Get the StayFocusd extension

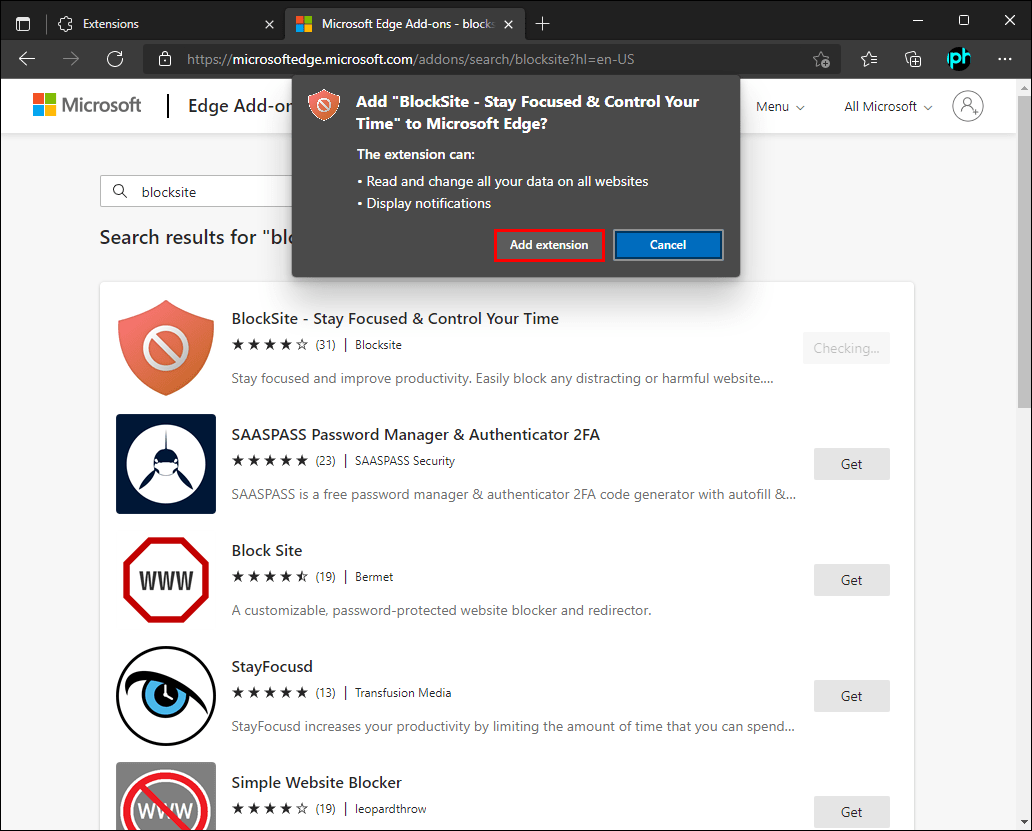tap(851, 695)
